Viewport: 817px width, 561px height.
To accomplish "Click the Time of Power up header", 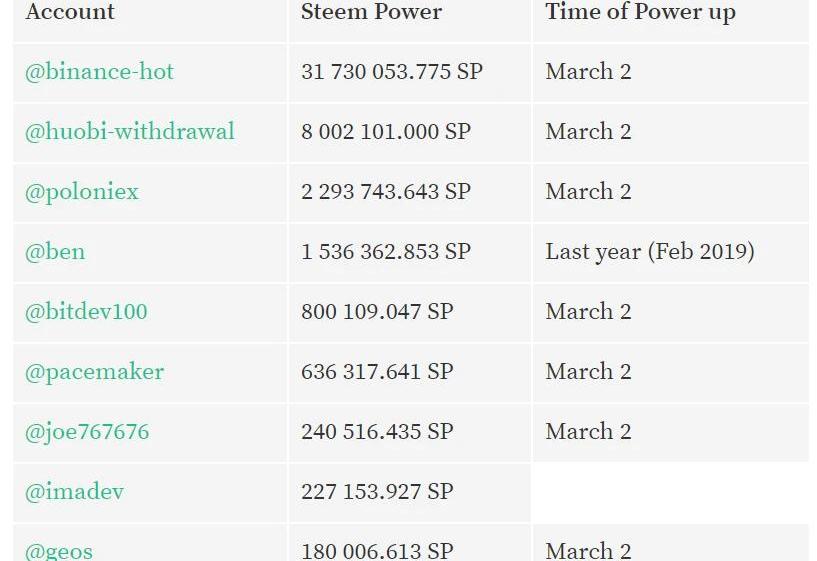I will pyautogui.click(x=640, y=13).
